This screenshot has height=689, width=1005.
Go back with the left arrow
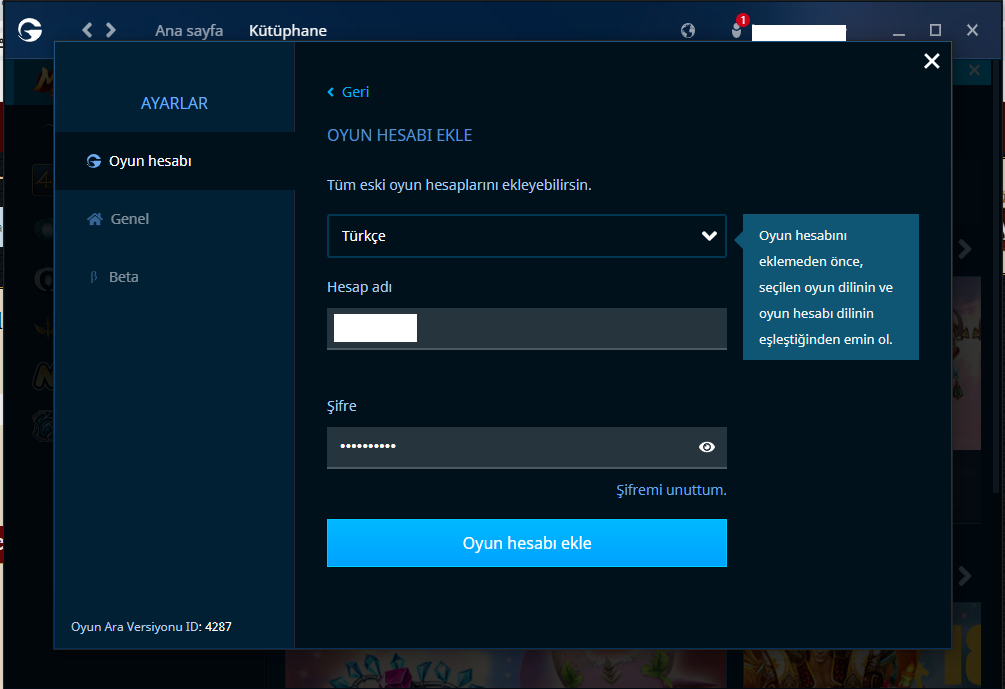tap(87, 29)
